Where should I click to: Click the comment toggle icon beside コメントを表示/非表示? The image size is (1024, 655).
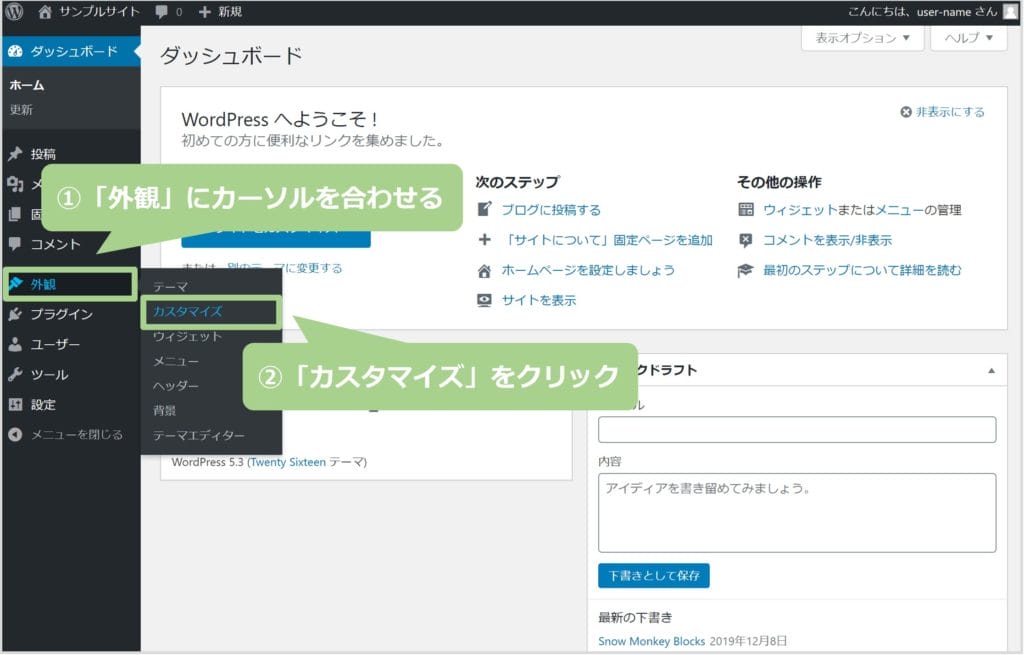pos(745,240)
